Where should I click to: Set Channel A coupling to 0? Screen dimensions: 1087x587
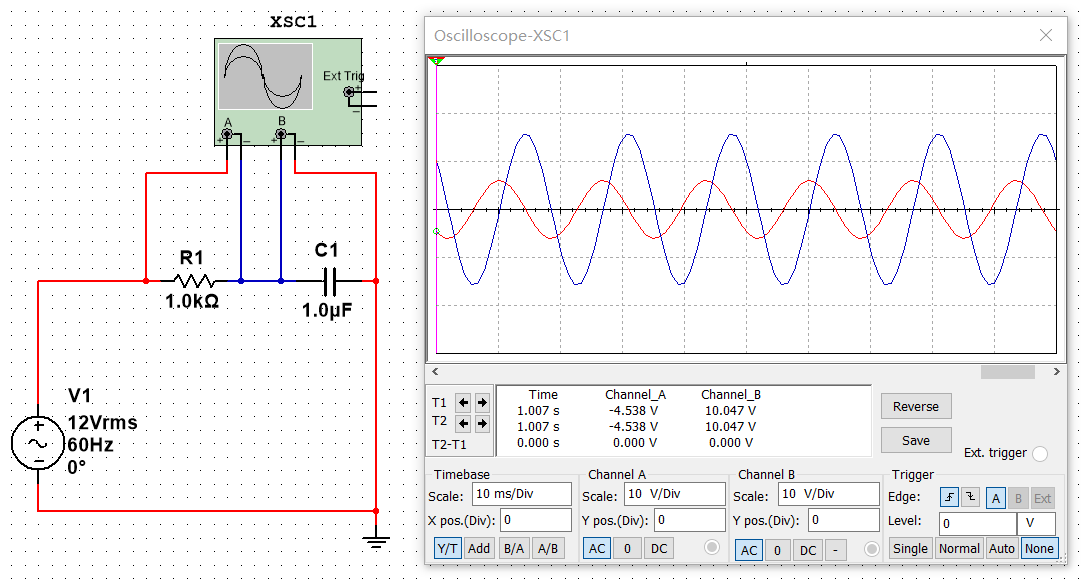coord(627,548)
